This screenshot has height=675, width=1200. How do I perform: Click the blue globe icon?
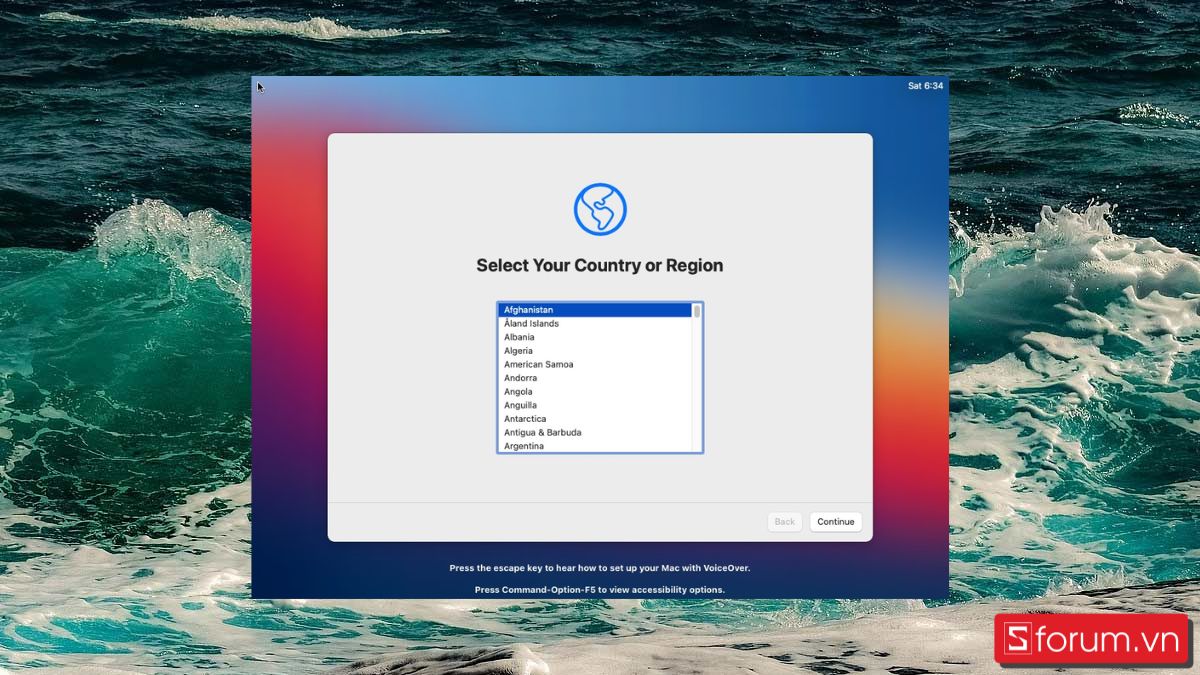coord(599,208)
